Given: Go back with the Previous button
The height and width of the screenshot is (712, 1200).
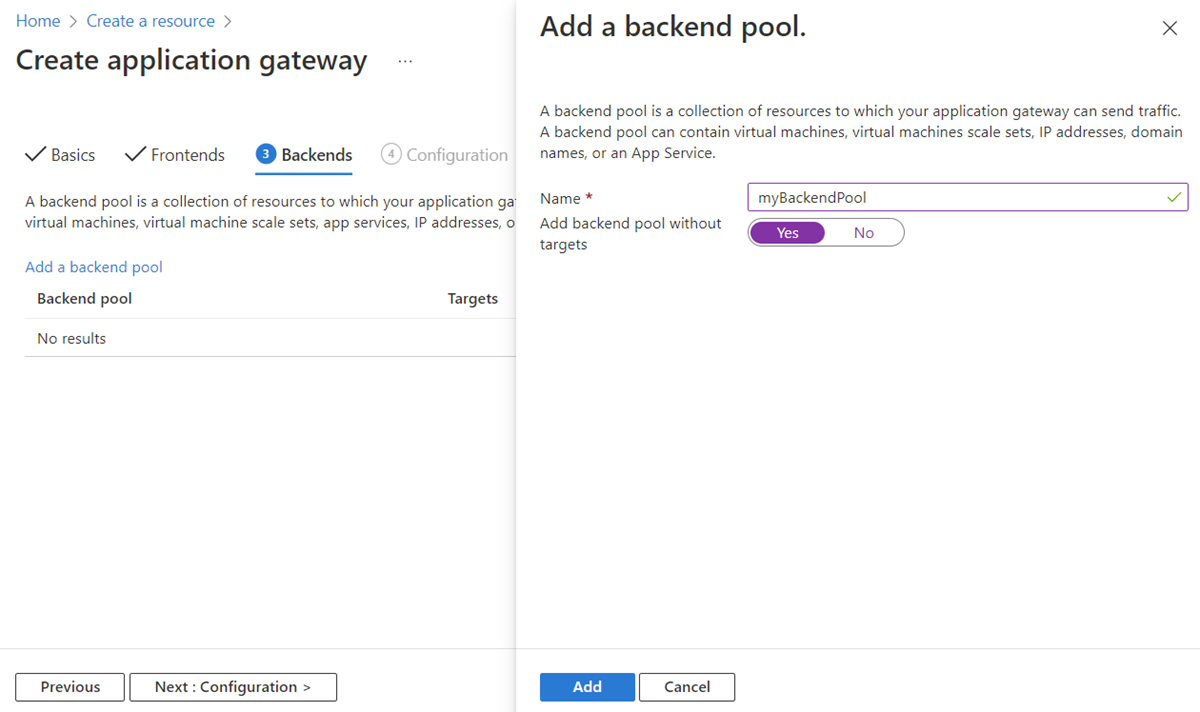Looking at the screenshot, I should tap(70, 687).
